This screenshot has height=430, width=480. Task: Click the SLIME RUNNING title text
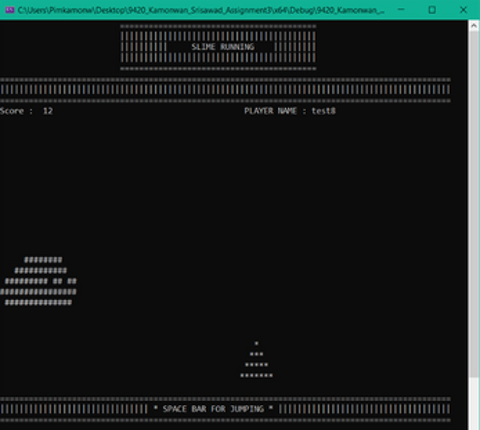tap(223, 47)
